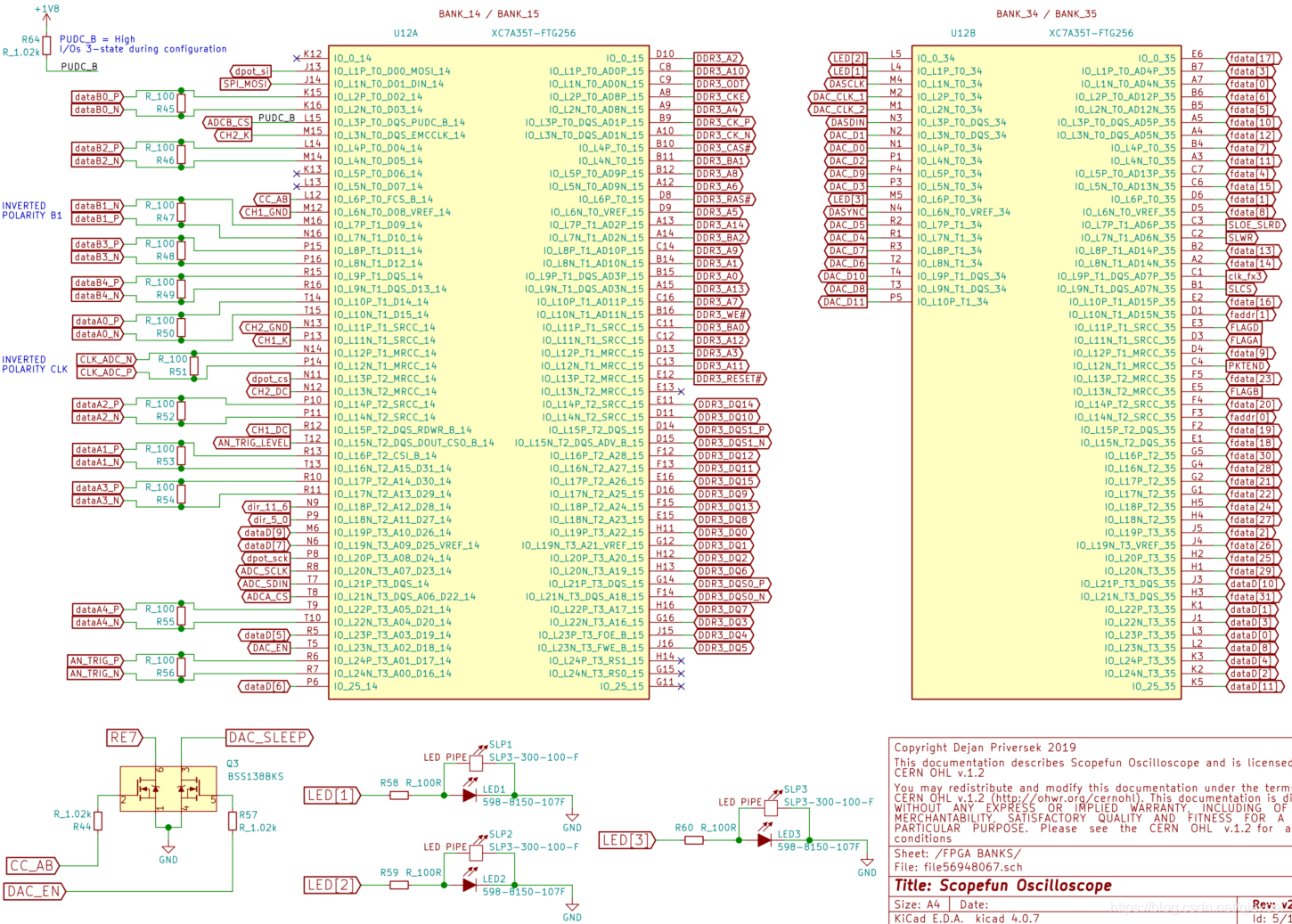The height and width of the screenshot is (924, 1292).
Task: Select the SLP1 light pipe symbol
Action: pyautogui.click(x=476, y=759)
